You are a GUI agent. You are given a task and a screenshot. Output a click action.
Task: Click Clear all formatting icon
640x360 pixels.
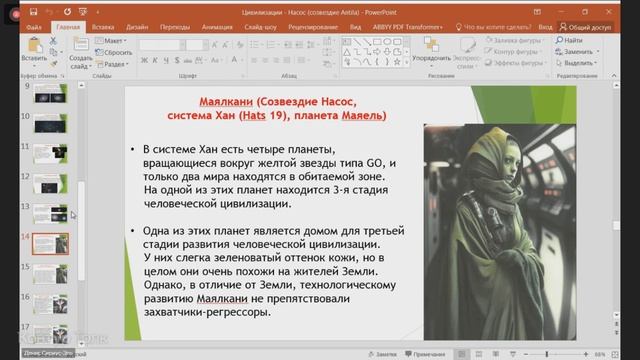(x=240, y=45)
